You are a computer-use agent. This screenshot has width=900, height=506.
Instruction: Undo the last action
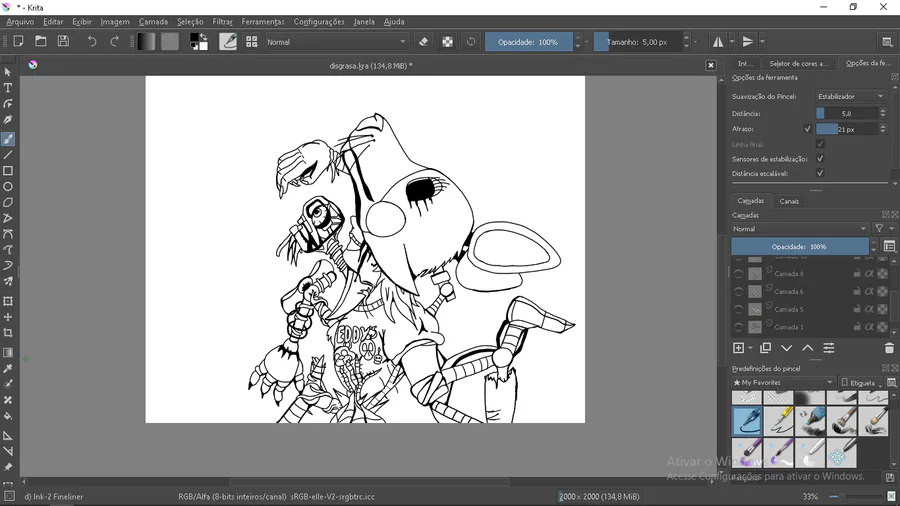click(x=92, y=41)
